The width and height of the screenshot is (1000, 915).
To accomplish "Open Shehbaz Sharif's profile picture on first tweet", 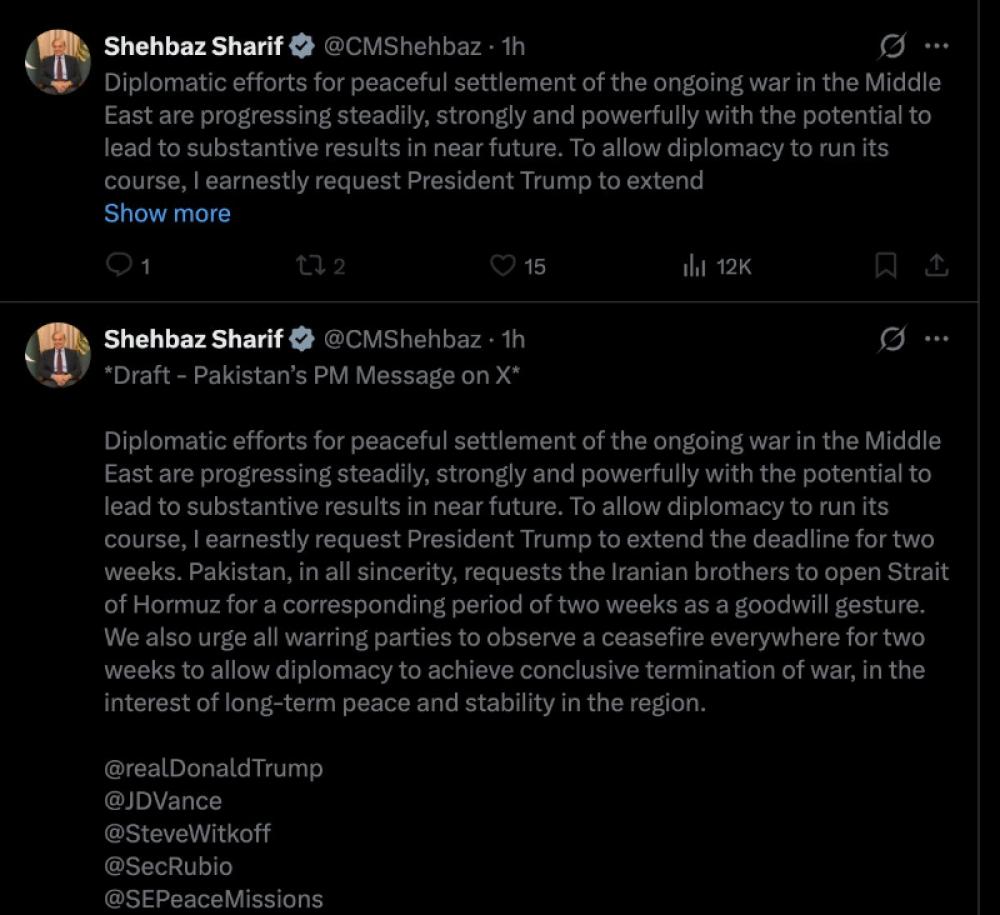I will [58, 61].
